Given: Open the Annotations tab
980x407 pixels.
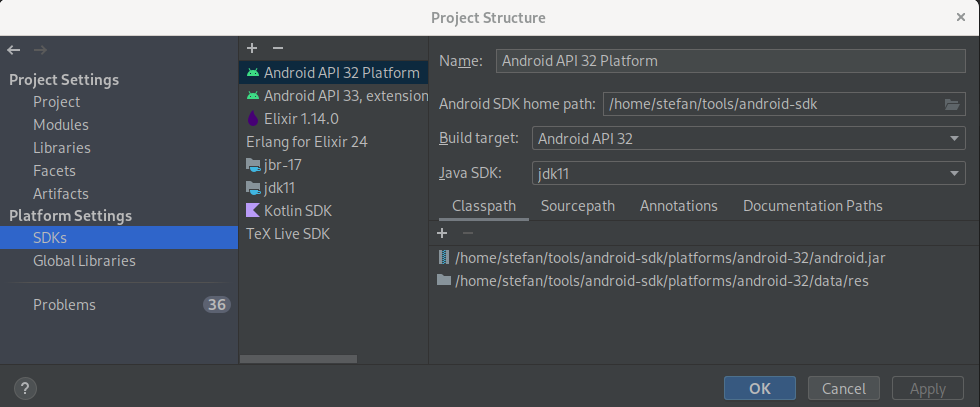Looking at the screenshot, I should pyautogui.click(x=678, y=206).
